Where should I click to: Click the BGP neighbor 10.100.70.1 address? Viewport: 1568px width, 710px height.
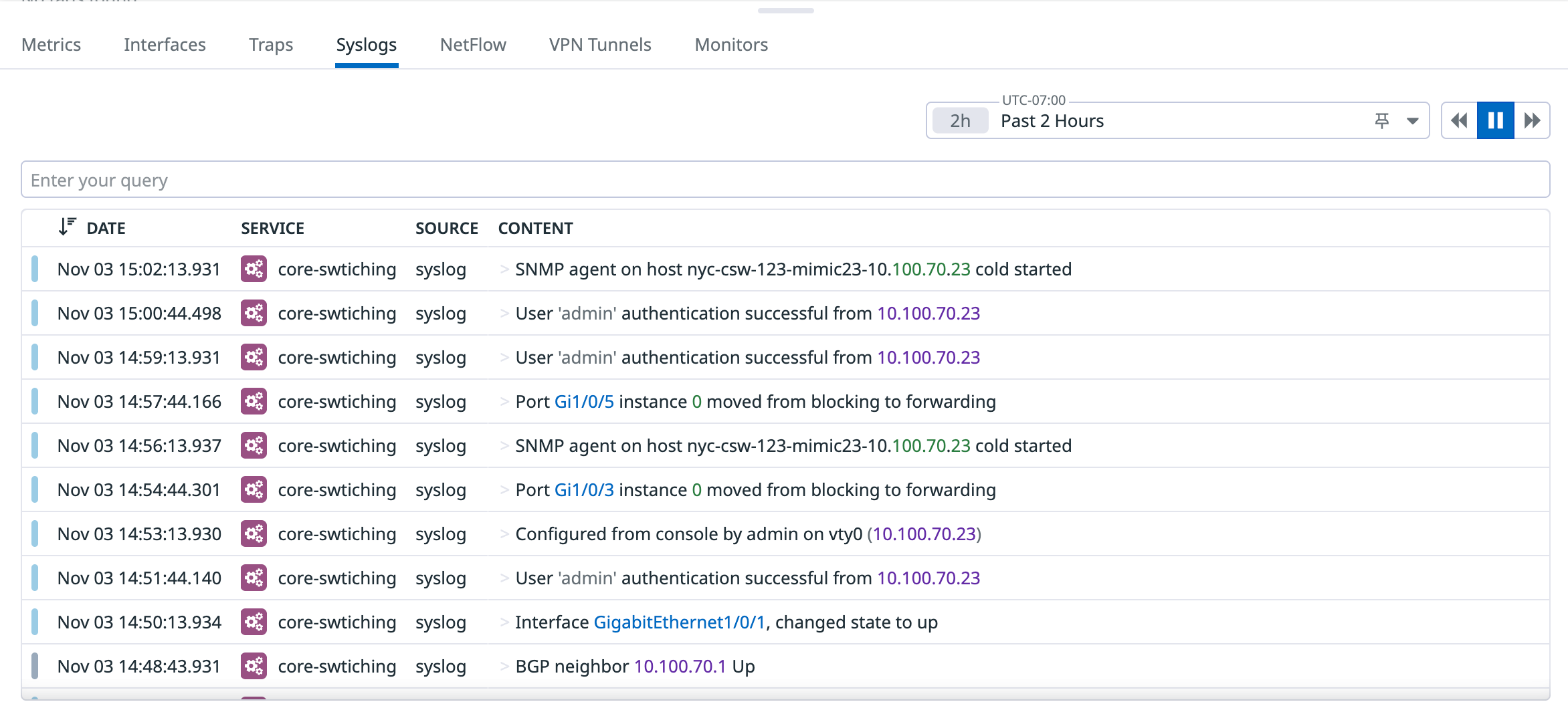pos(680,667)
